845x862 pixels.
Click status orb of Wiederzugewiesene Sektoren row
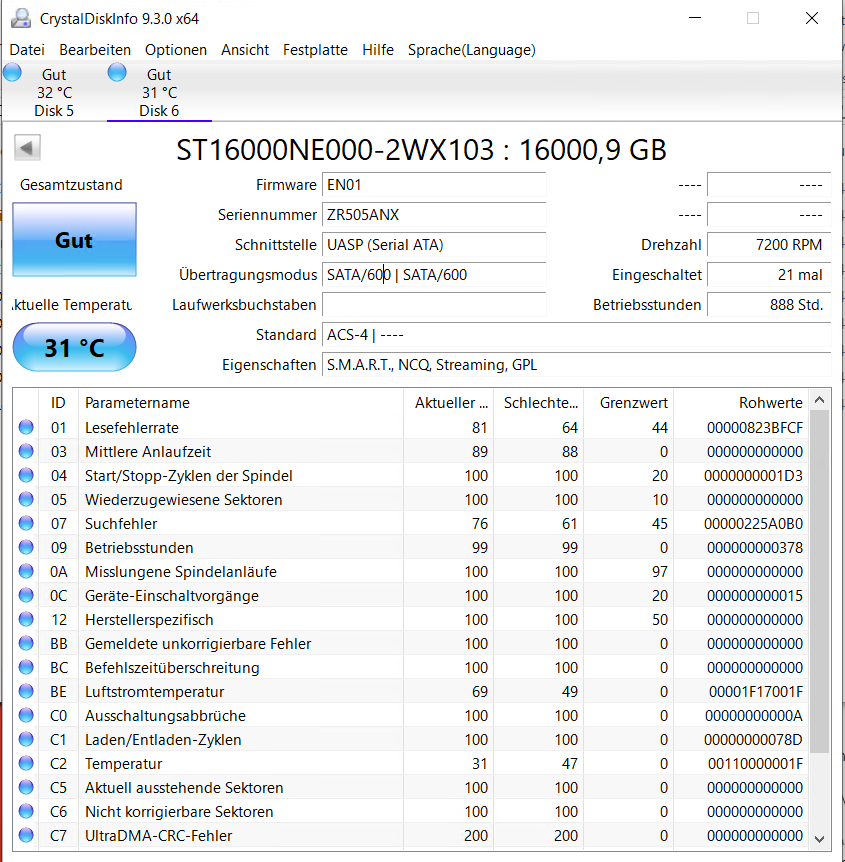tap(26, 499)
